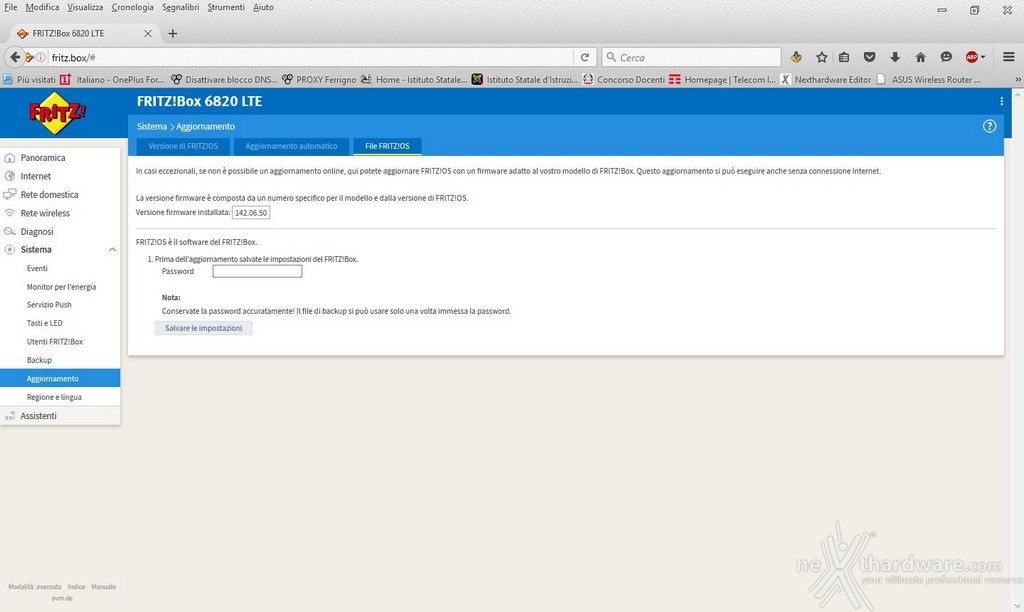Bookmark this page with the star icon
Screen dimensions: 1024x612
coord(822,57)
